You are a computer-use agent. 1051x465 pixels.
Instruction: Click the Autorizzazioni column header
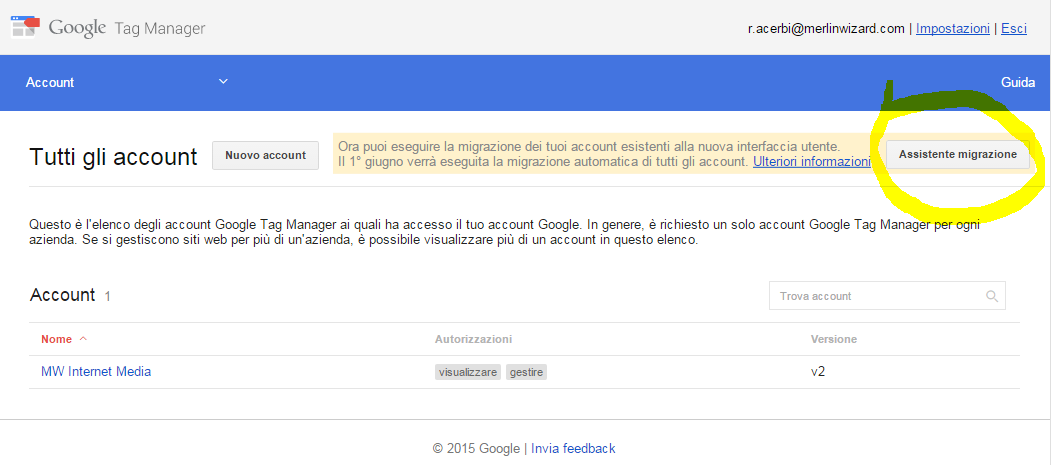(x=473, y=339)
